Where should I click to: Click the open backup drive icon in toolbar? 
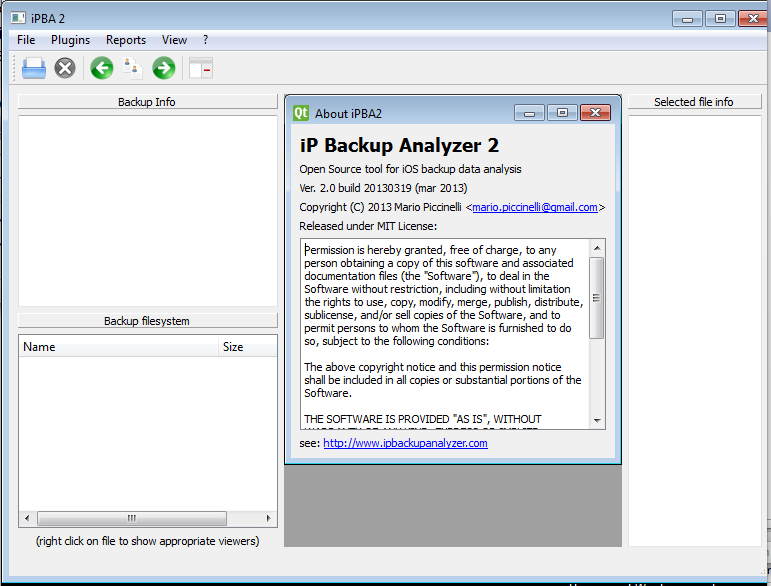[34, 68]
